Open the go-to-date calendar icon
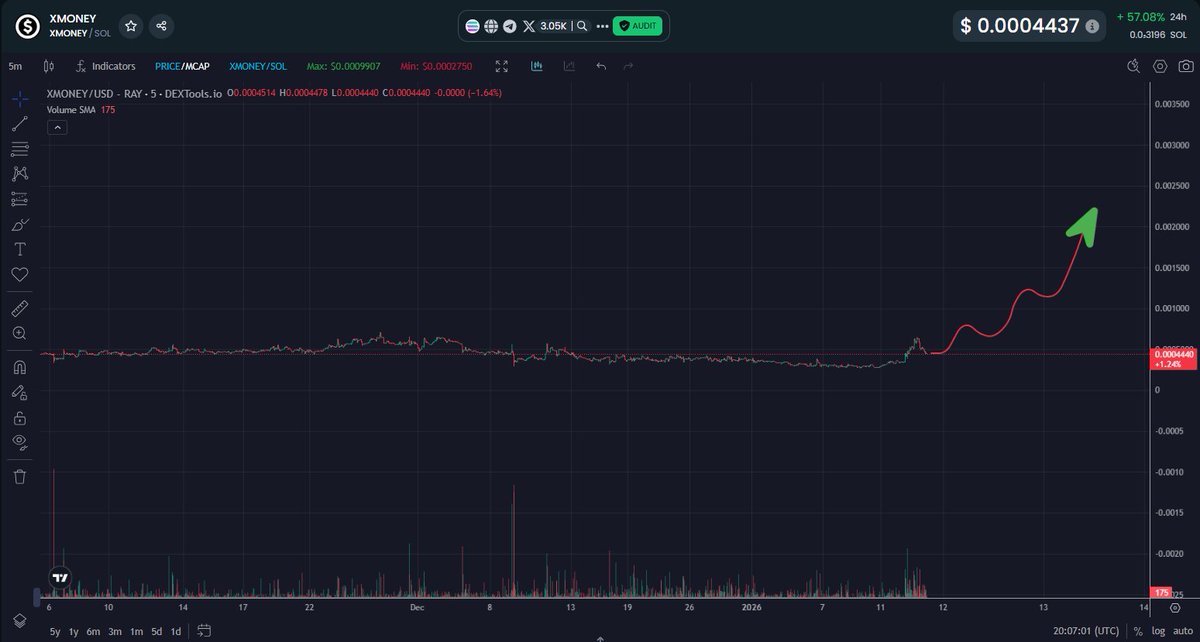The width and height of the screenshot is (1200, 642). [x=205, y=631]
